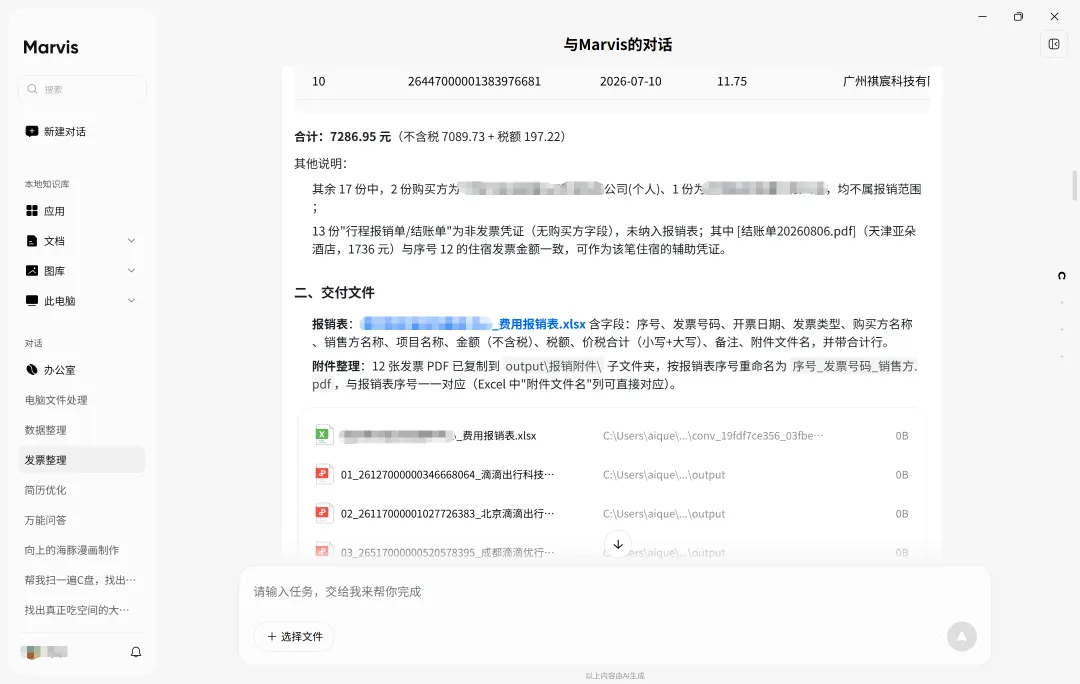This screenshot has height=684, width=1080.
Task: Open the 03_26517000000520578395_成都滴滴优行 file
Action: (x=612, y=552)
